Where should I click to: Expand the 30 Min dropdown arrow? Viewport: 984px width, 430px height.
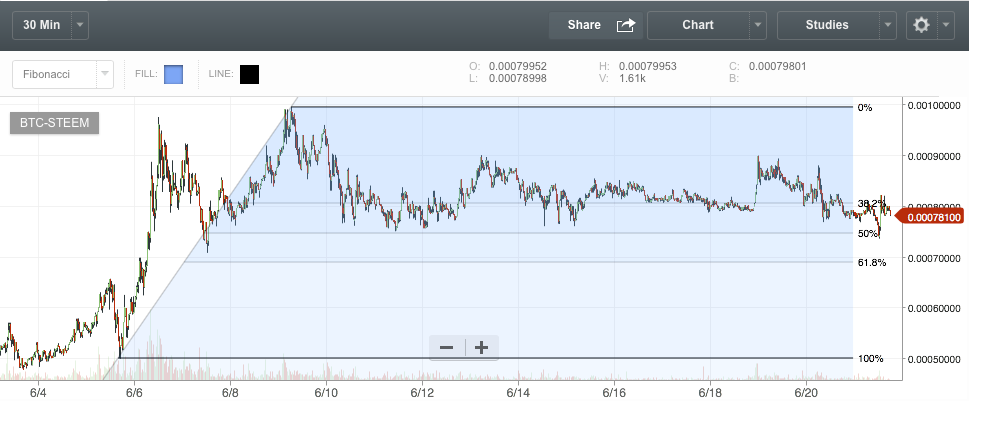tap(80, 25)
